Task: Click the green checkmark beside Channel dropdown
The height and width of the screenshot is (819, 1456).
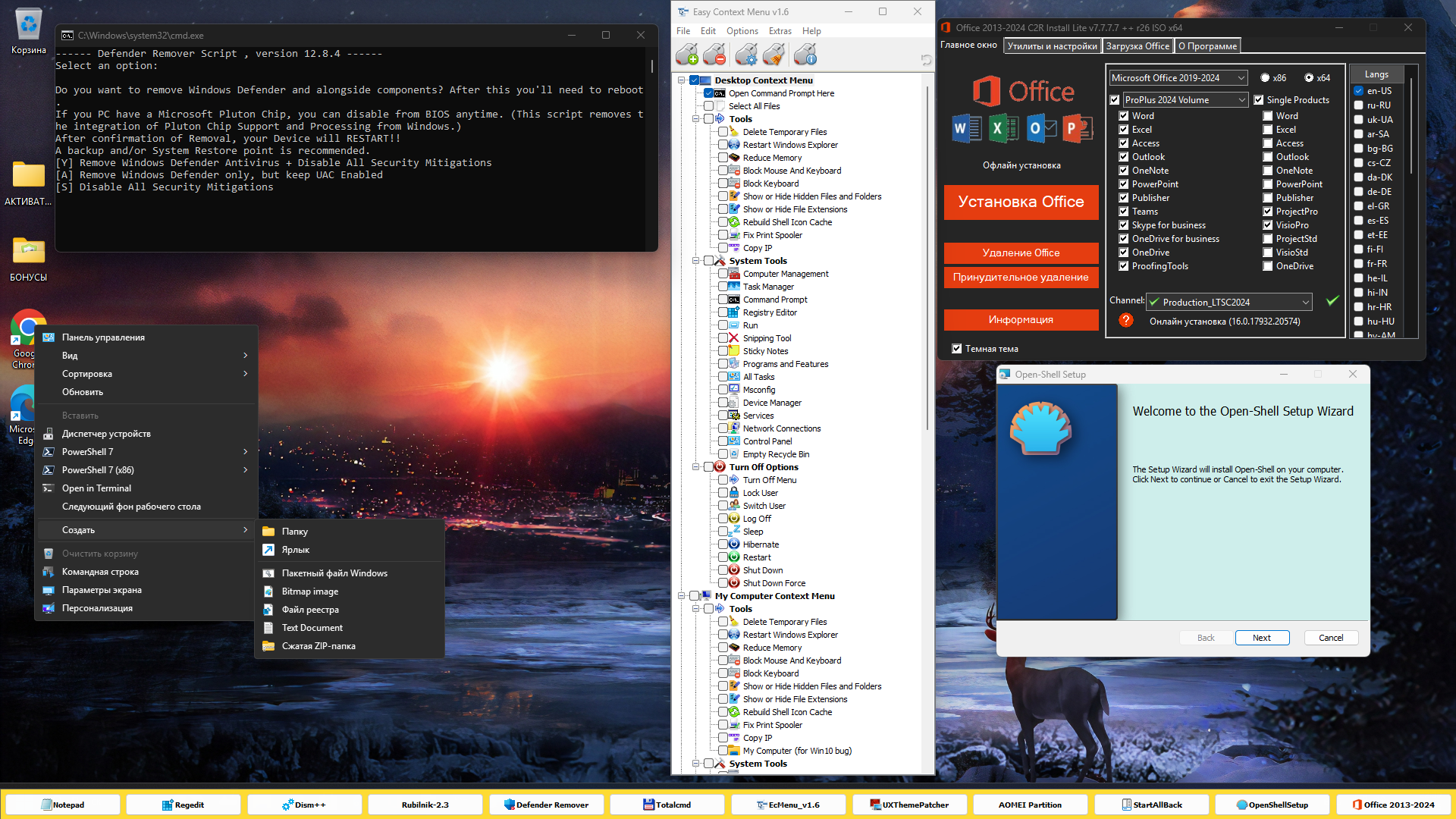Action: 1332,301
